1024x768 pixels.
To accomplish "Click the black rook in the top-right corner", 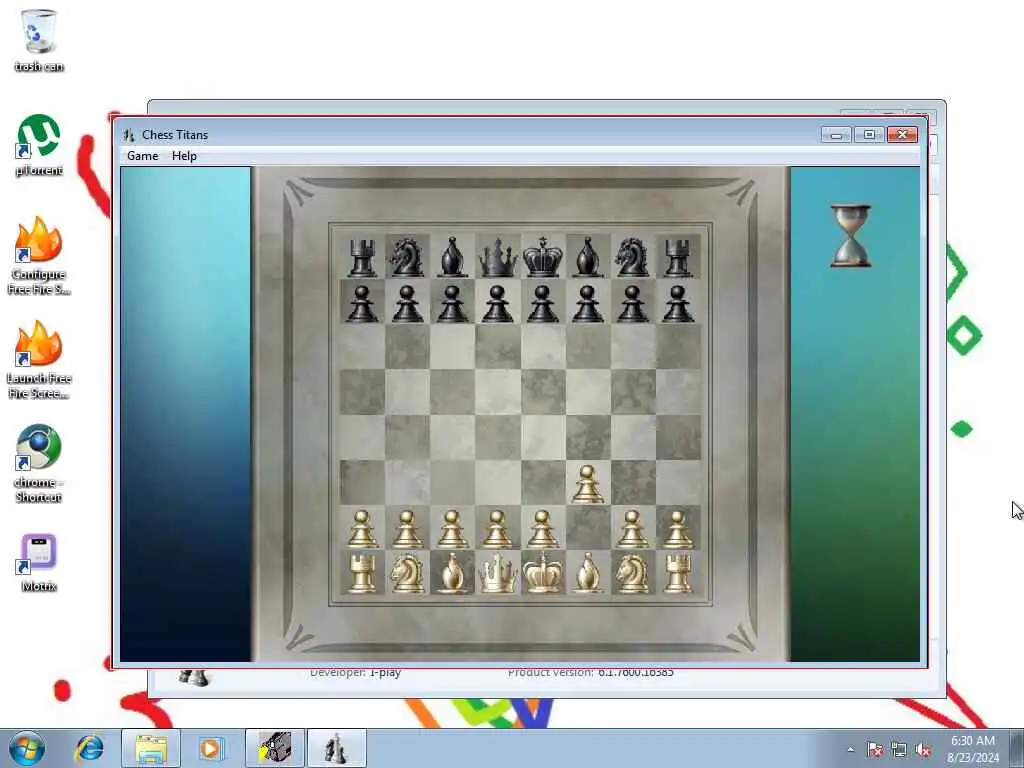I will click(678, 258).
